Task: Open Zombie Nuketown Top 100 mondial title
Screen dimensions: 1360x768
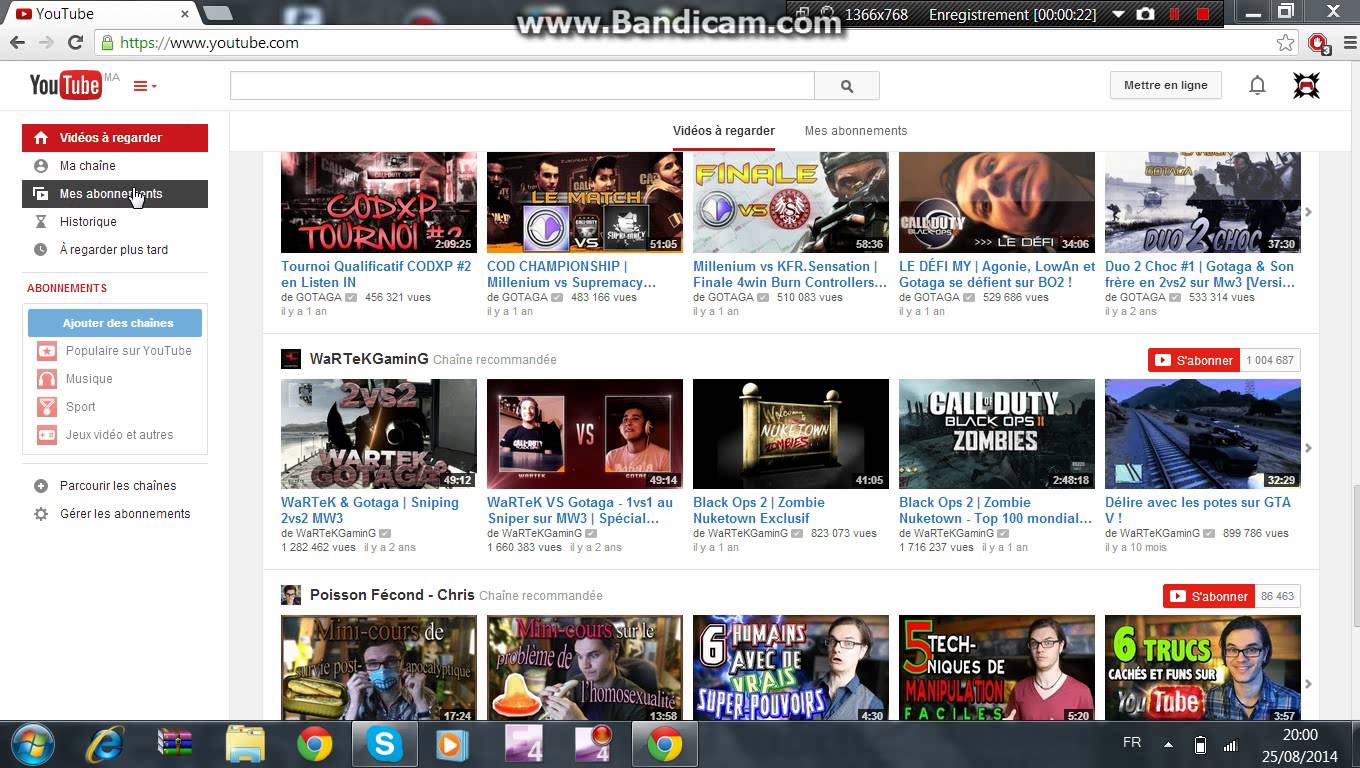Action: coord(995,510)
